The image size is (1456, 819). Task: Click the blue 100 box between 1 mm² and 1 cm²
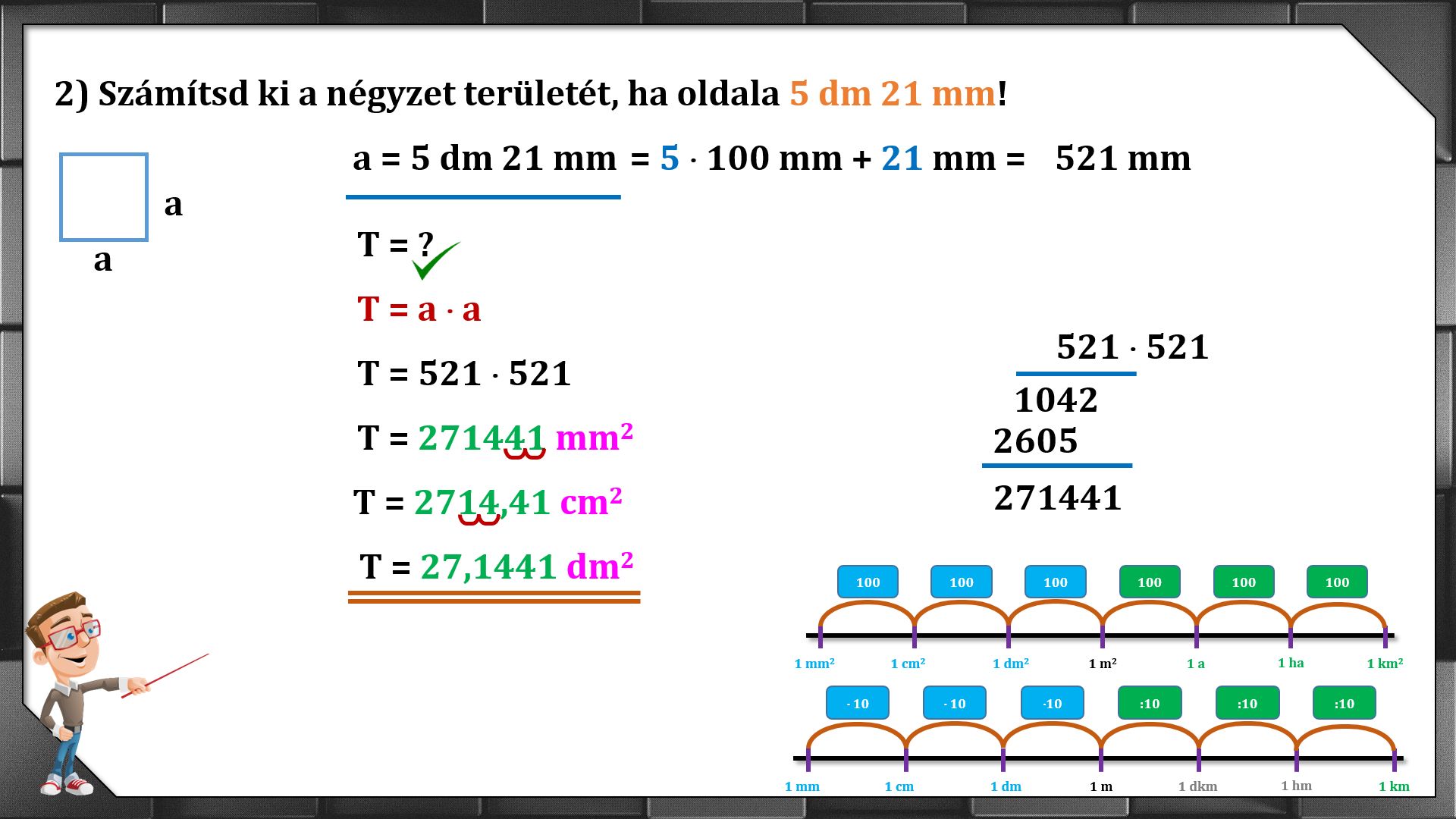coord(868,582)
